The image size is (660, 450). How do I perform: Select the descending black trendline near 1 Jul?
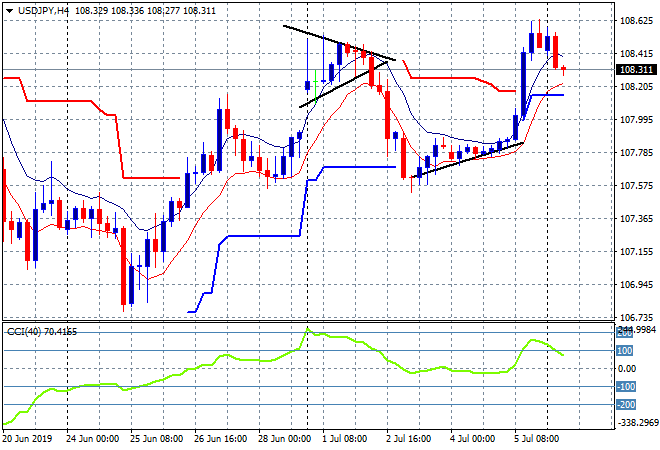coord(339,43)
